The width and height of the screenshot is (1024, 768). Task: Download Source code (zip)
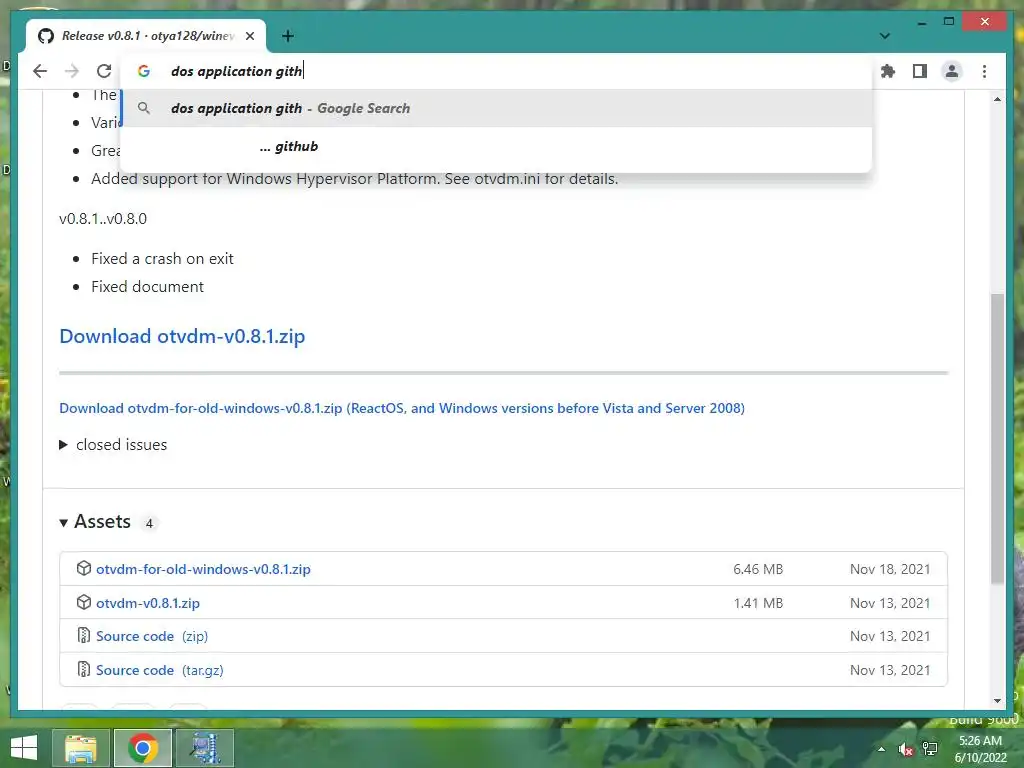(152, 636)
